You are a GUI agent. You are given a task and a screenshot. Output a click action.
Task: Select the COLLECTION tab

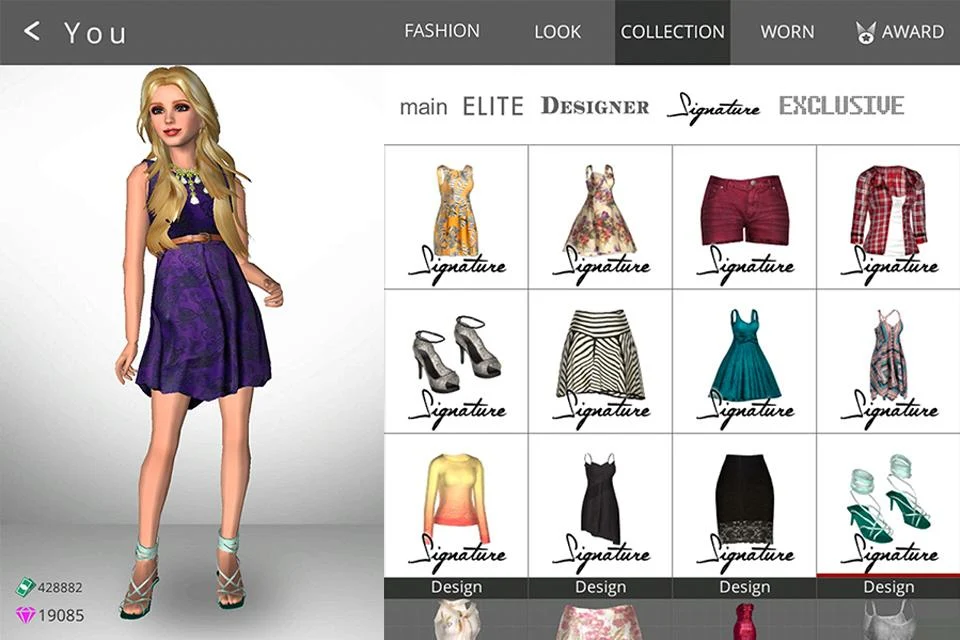(672, 32)
